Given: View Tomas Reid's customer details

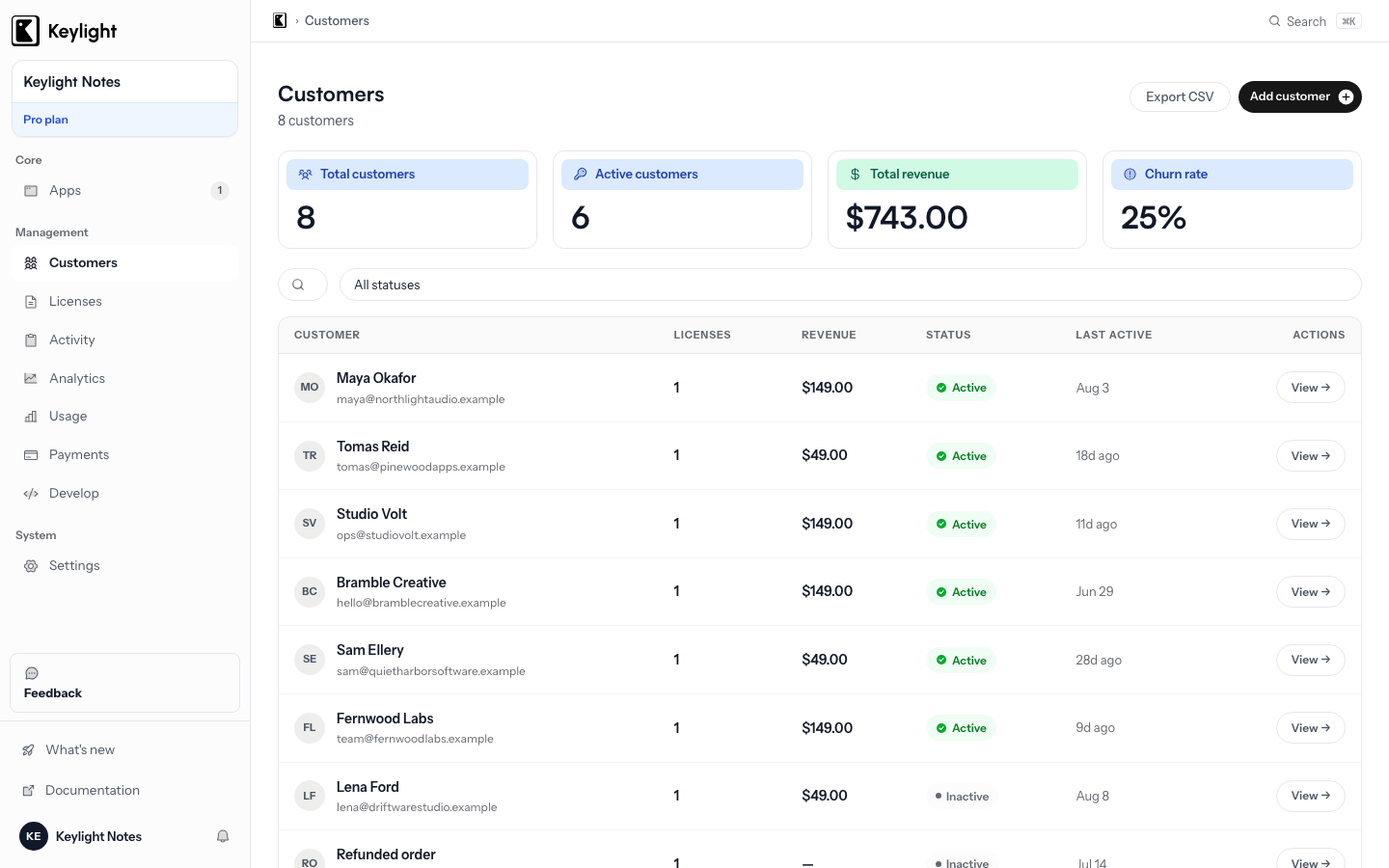Looking at the screenshot, I should click(1310, 456).
